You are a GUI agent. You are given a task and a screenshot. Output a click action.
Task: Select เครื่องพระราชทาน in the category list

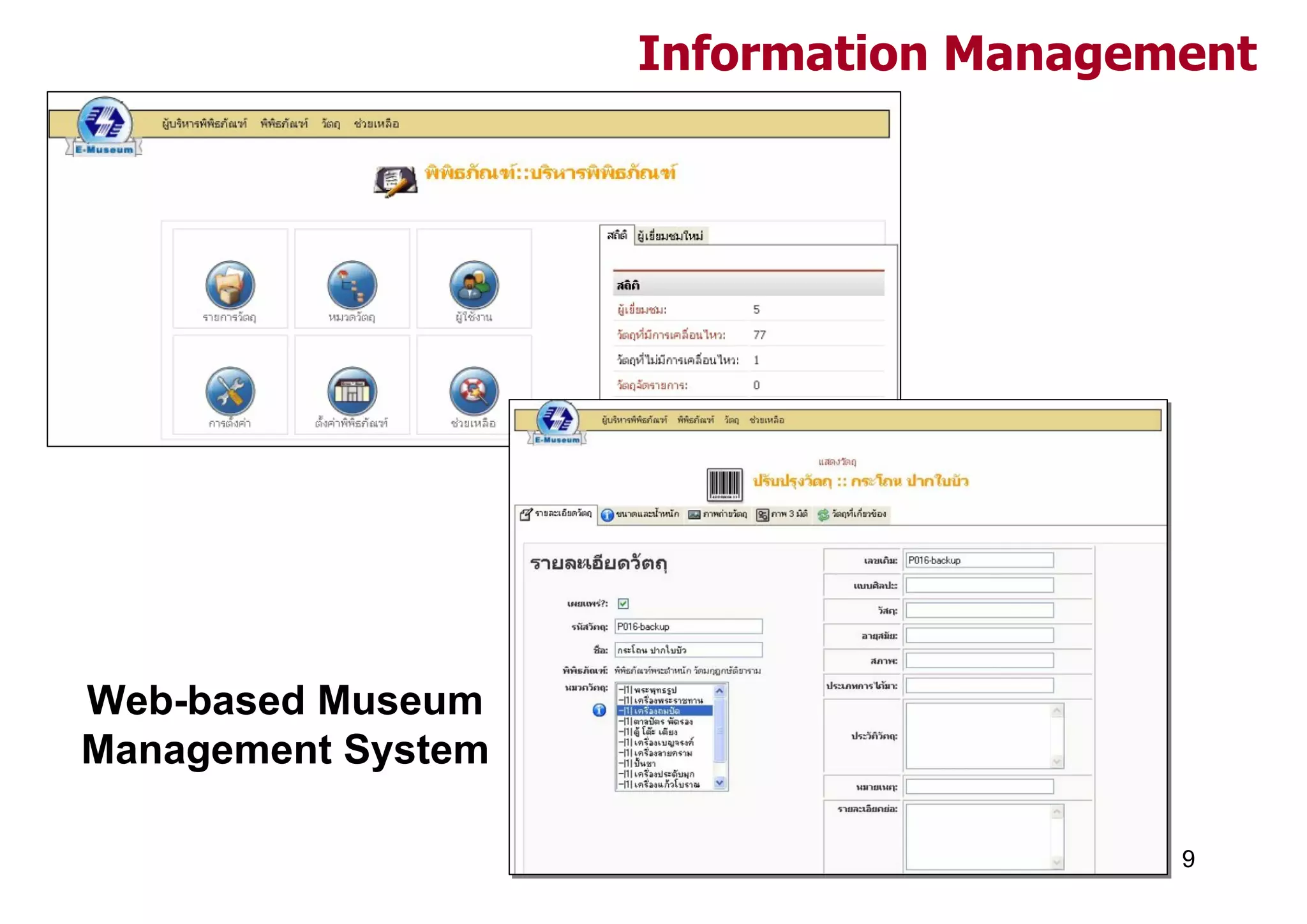pyautogui.click(x=664, y=700)
